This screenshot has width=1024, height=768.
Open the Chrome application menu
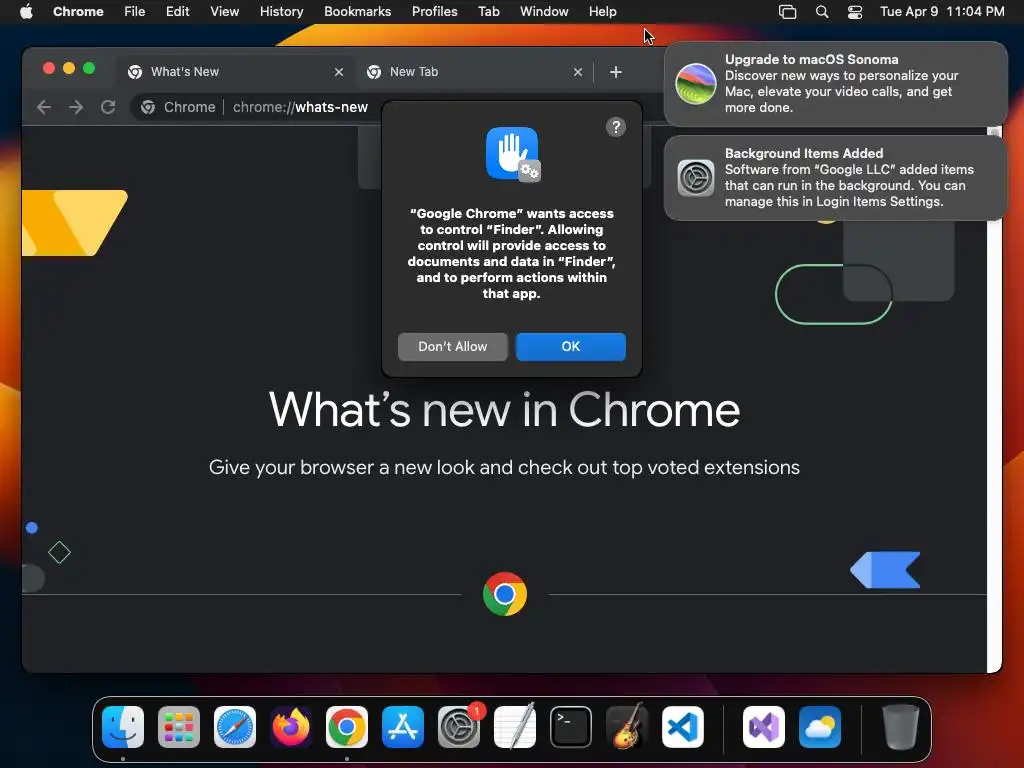(78, 11)
